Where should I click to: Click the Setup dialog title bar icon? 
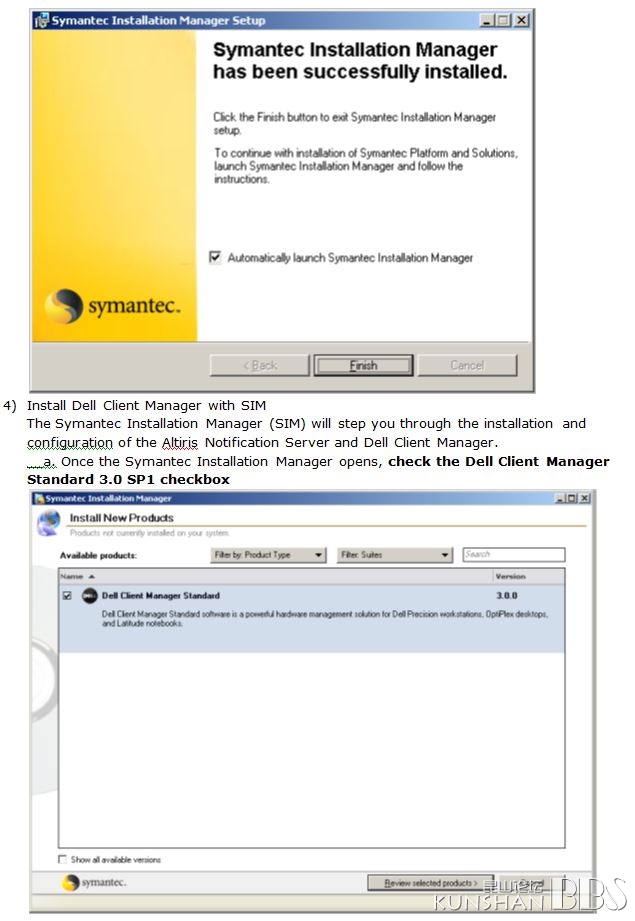click(41, 21)
